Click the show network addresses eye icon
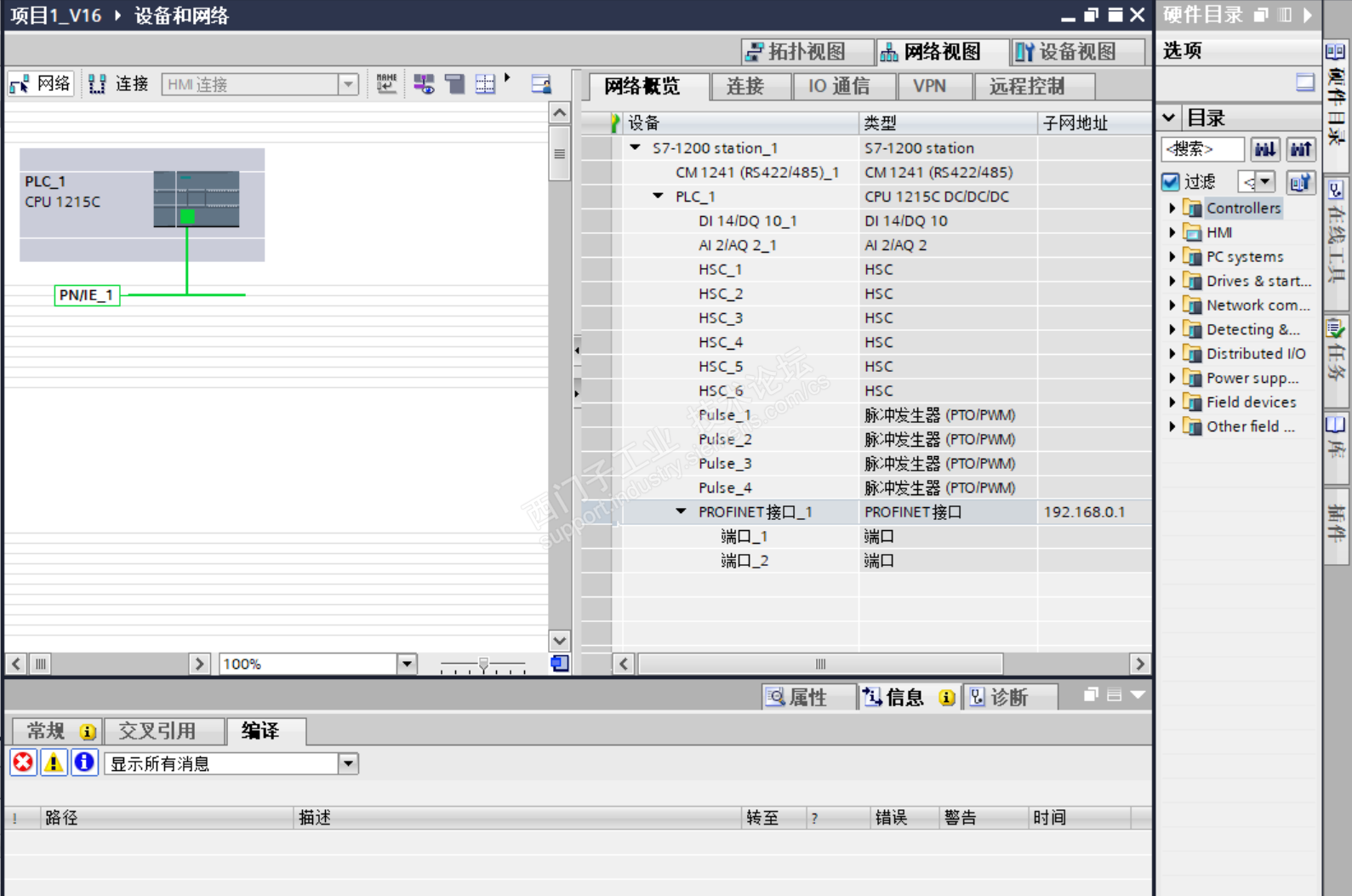1352x896 pixels. pyautogui.click(x=424, y=83)
